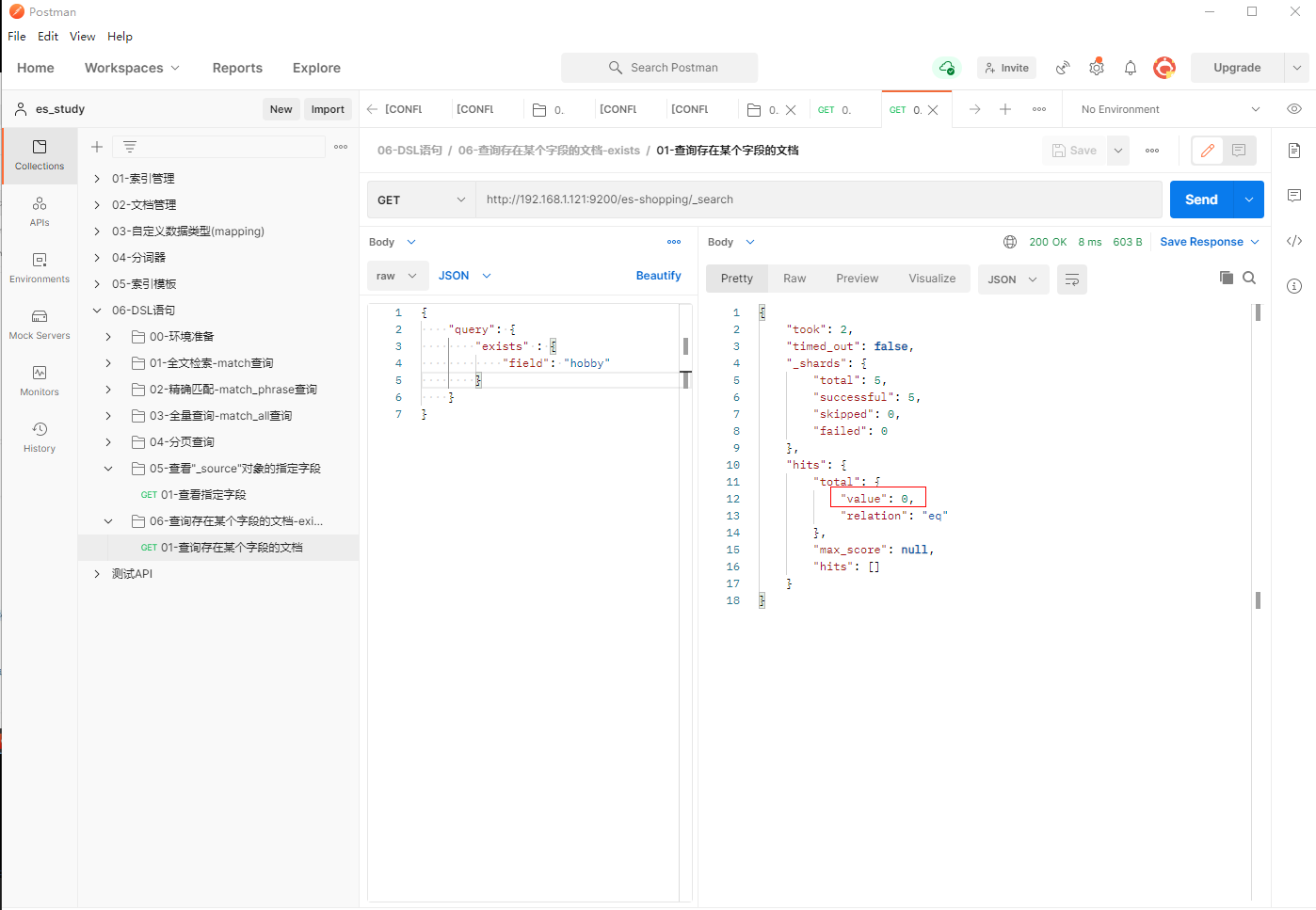This screenshot has width=1316, height=910.
Task: Open the notifications bell icon
Action: click(x=1131, y=68)
